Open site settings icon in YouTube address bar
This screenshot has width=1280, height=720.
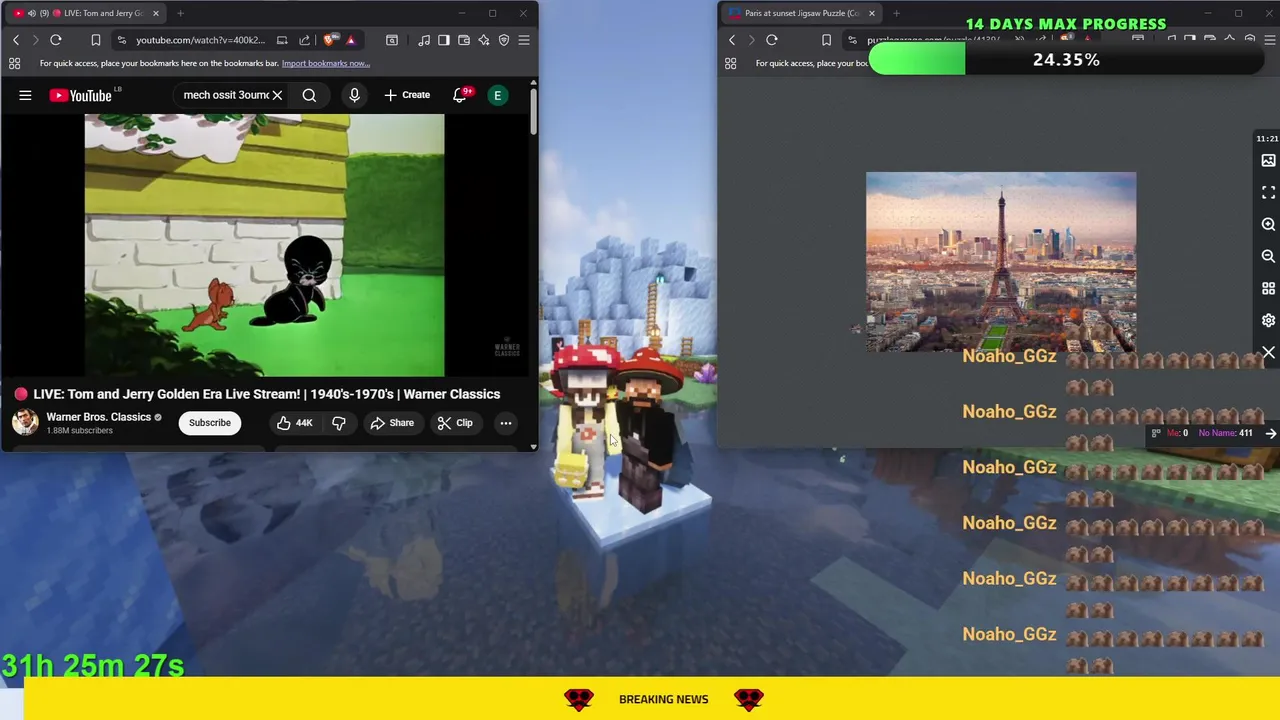tap(121, 40)
